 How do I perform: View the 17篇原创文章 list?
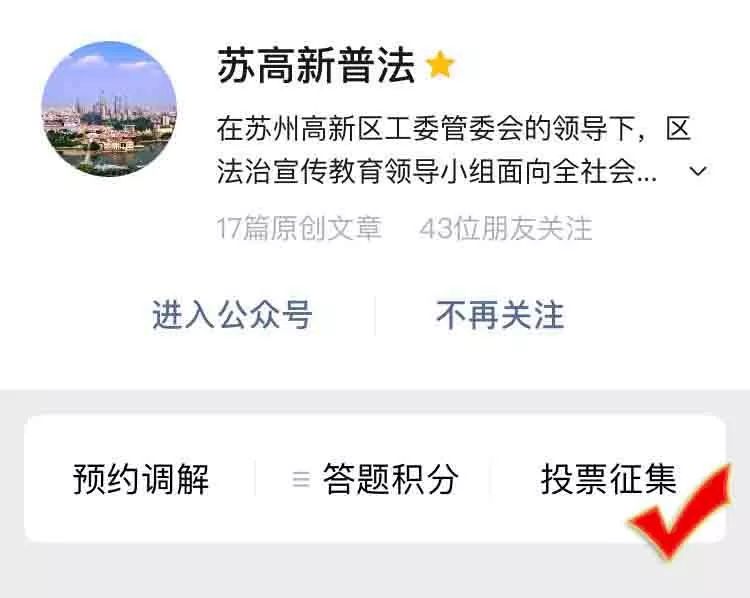(x=299, y=229)
